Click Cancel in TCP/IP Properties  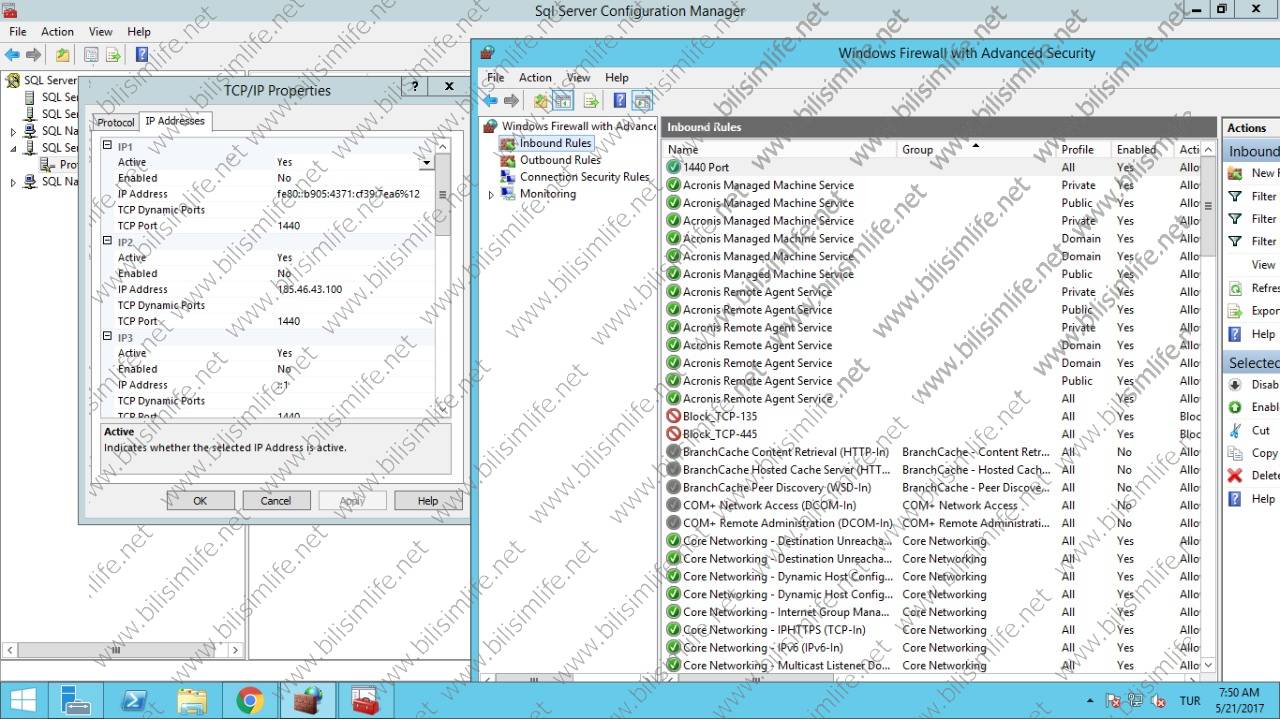coord(276,500)
